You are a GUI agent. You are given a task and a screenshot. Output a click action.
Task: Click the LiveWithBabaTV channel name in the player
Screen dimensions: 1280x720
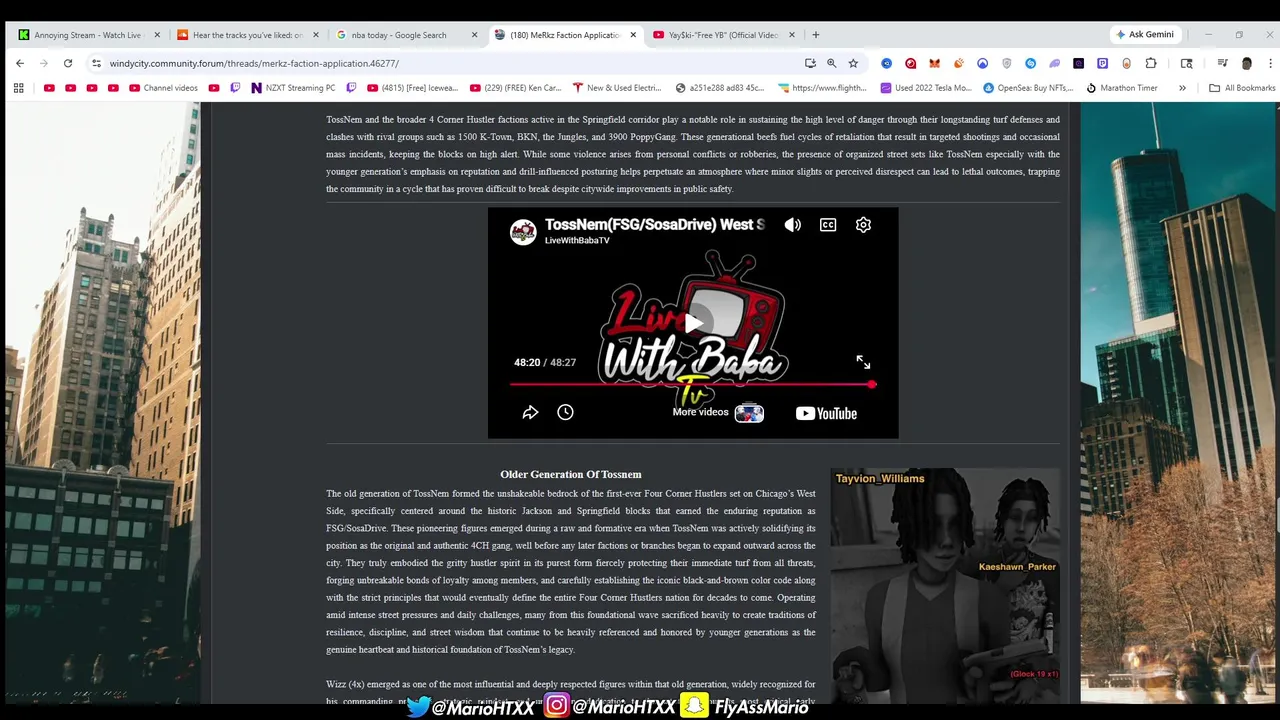(577, 241)
